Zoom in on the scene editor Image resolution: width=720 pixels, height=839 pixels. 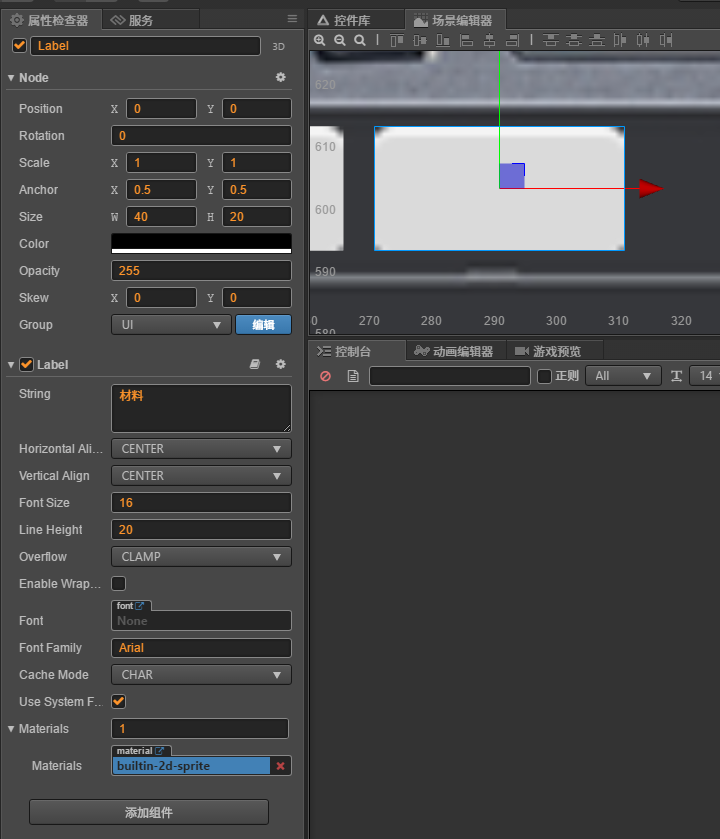[x=319, y=40]
